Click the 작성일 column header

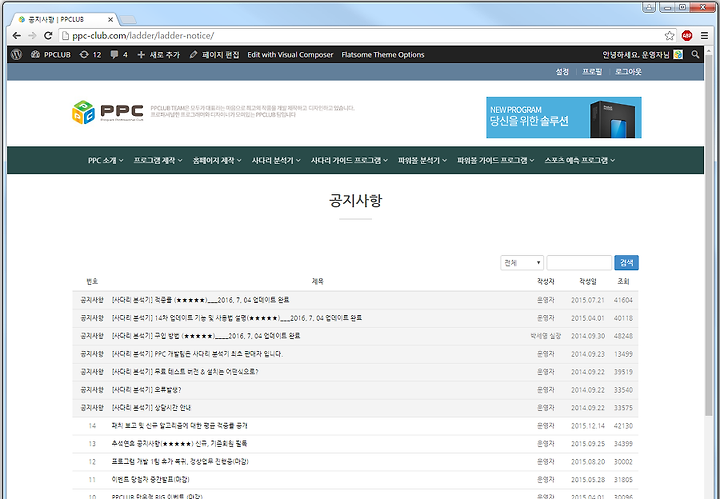coord(587,281)
